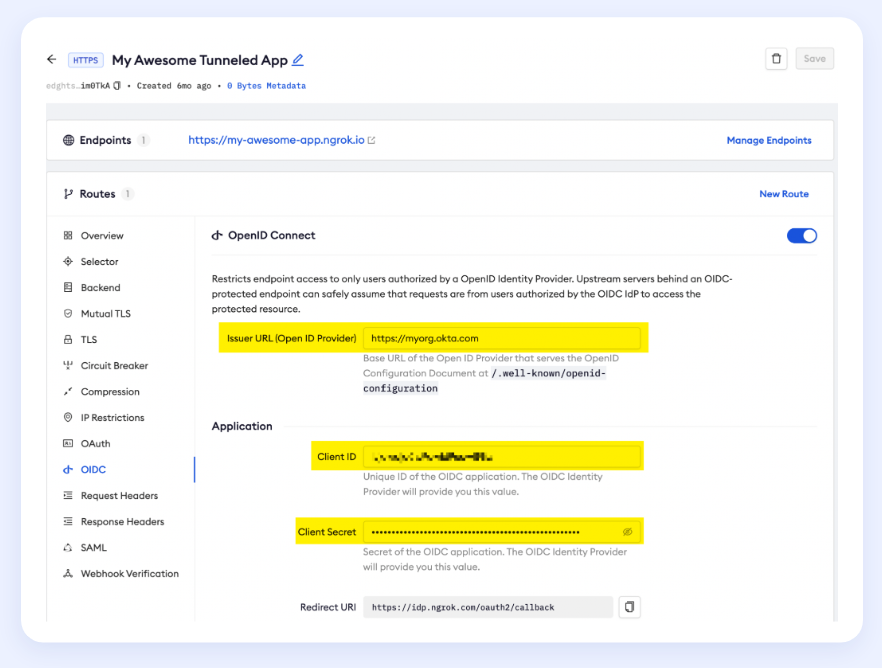Screen dimensions: 882x668
Task: Open the IP Restrictions section
Action: [112, 417]
